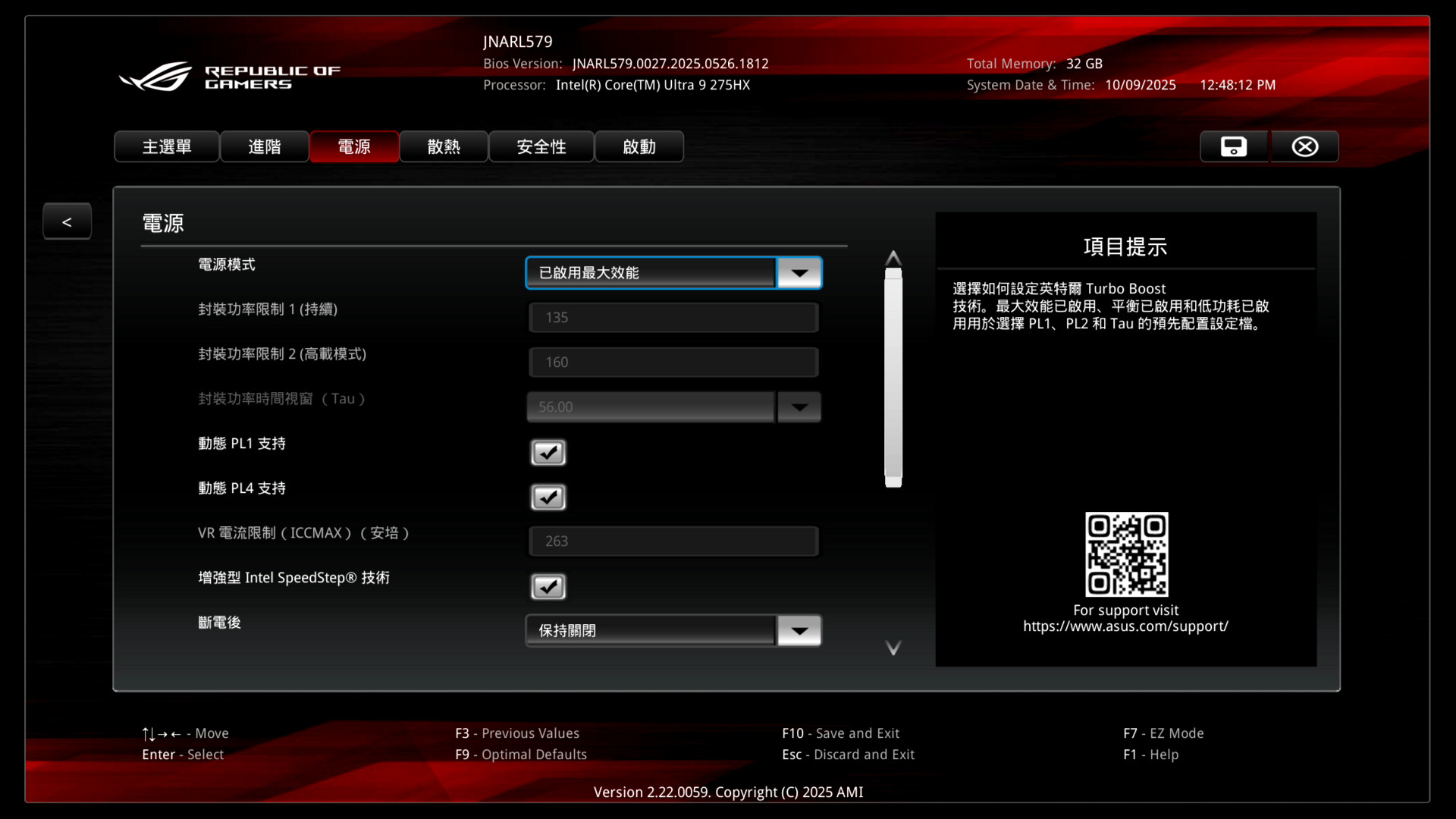This screenshot has height=819, width=1456.
Task: Switch to the 安全性 tab
Action: click(x=541, y=146)
